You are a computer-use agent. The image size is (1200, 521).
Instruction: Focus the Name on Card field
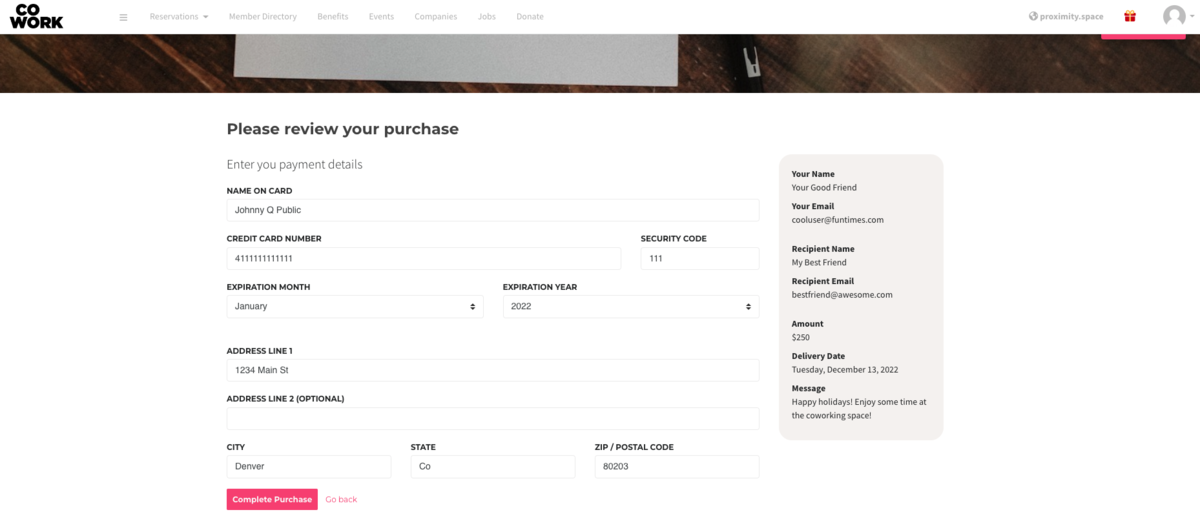tap(493, 210)
